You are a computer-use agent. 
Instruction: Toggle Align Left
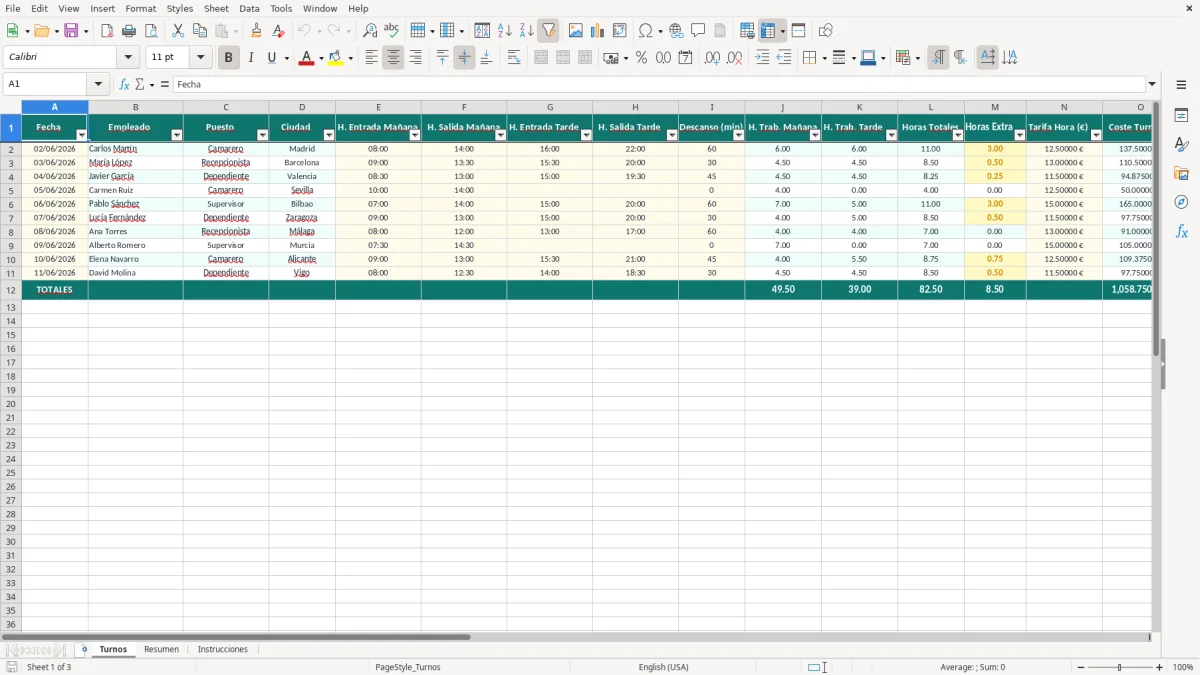click(371, 58)
